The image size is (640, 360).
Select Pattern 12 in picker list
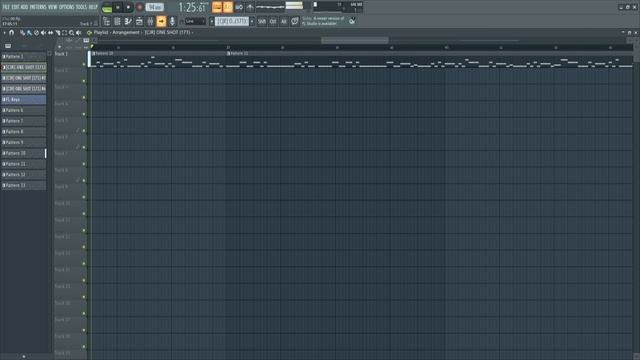pos(24,174)
